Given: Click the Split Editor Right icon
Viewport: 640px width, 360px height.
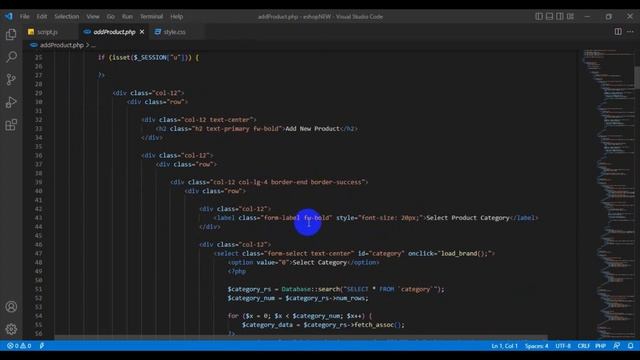Looking at the screenshot, I should (x=618, y=31).
